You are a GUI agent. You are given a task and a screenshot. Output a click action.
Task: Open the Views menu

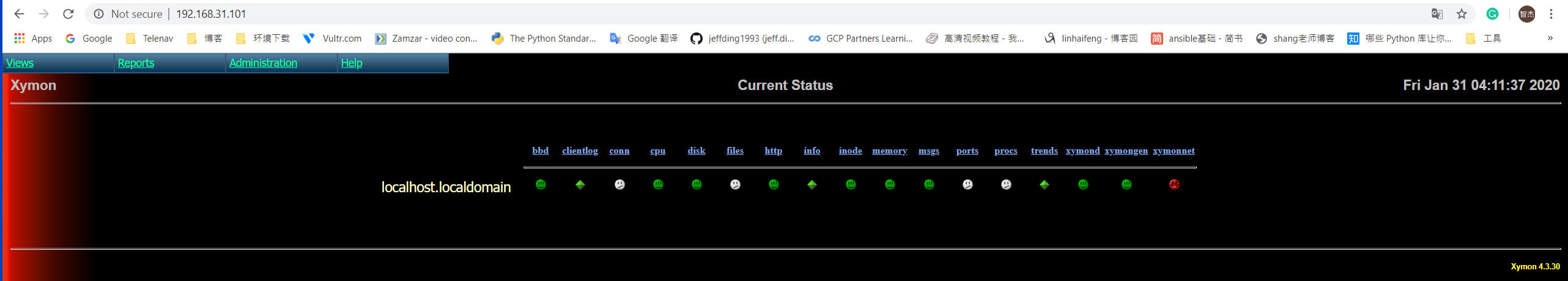click(x=20, y=63)
